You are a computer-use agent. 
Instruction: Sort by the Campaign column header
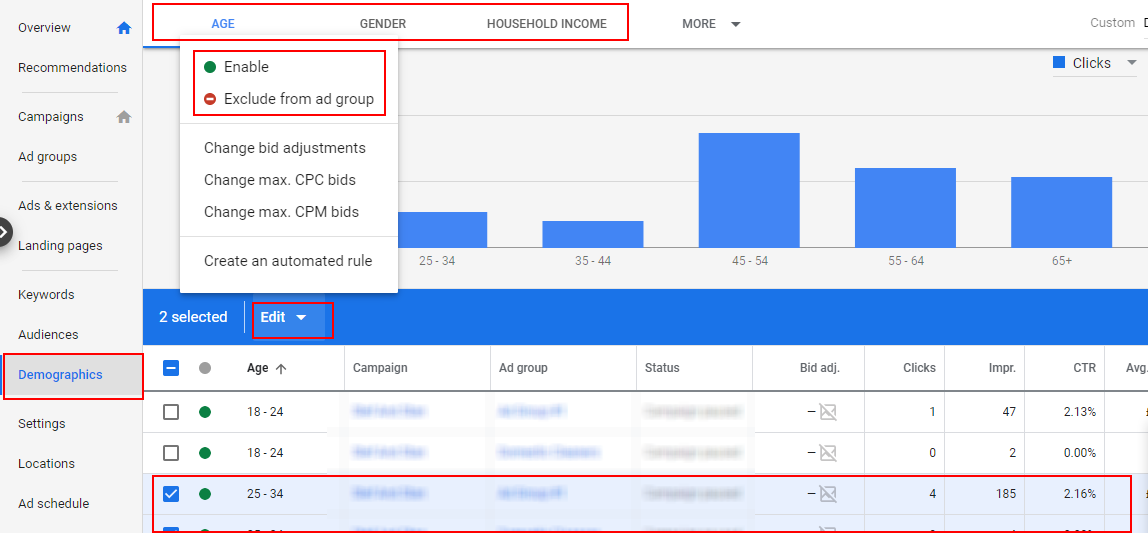(380, 368)
